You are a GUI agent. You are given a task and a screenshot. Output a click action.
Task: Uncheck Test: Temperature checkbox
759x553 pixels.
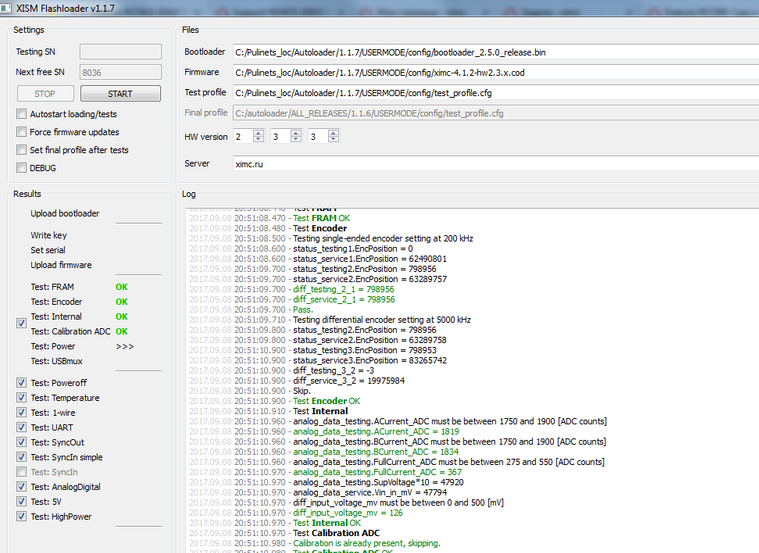(21, 398)
